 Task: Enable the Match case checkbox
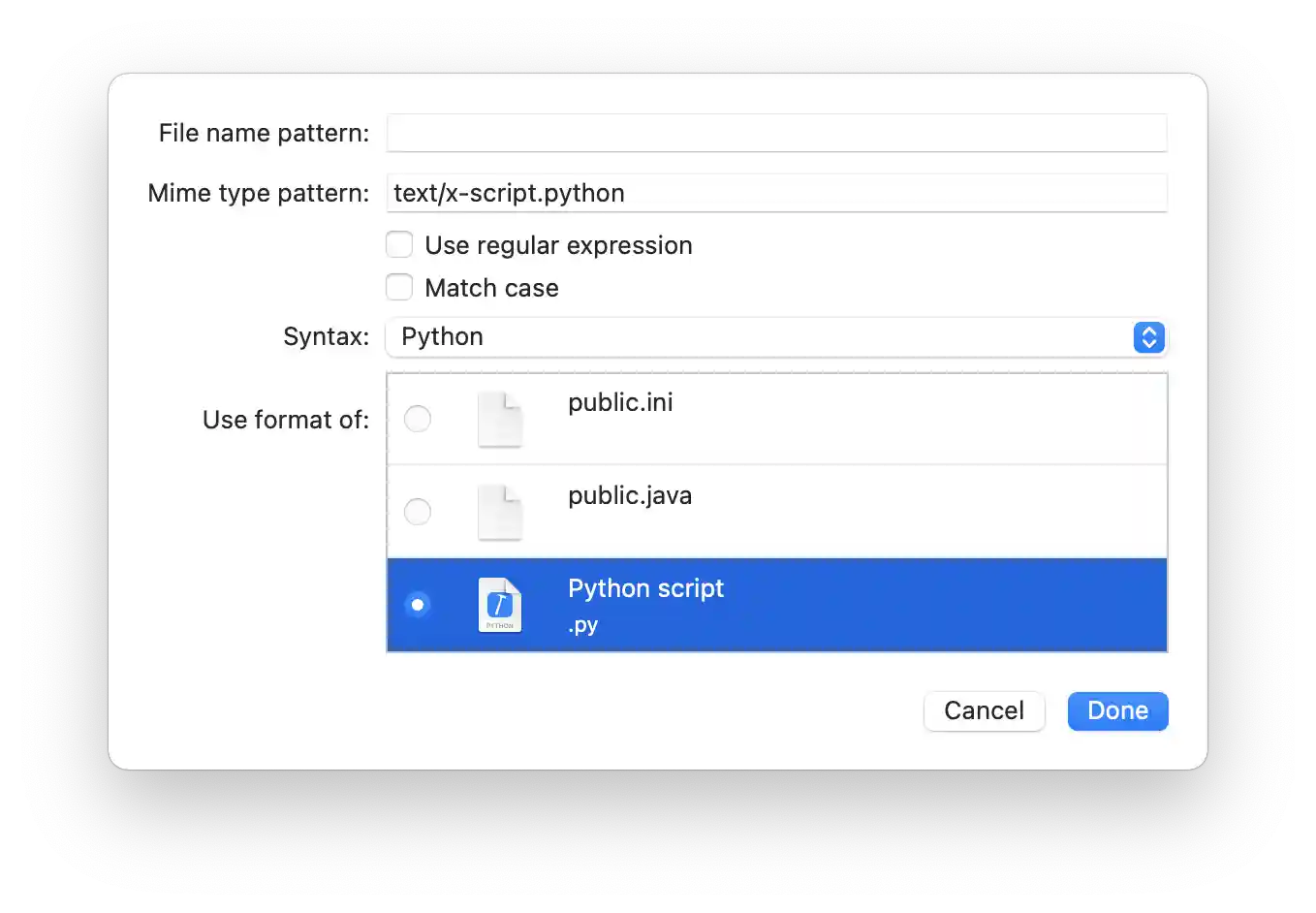pyautogui.click(x=399, y=287)
